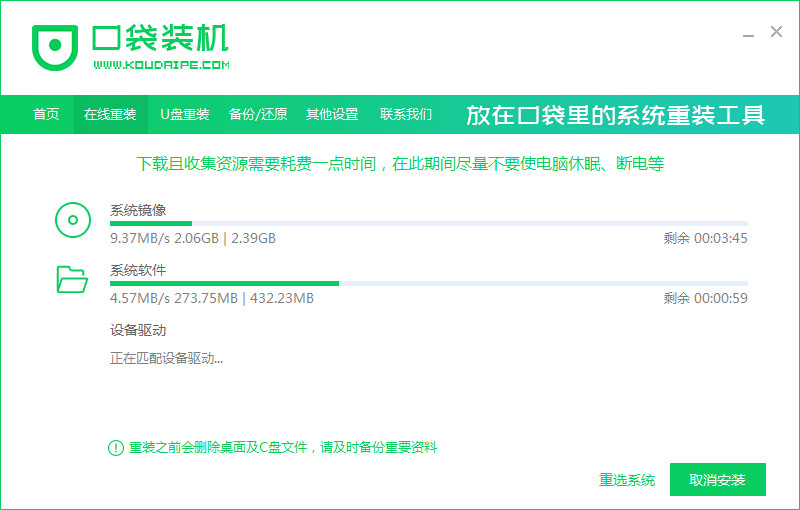The width and height of the screenshot is (800, 510).
Task: Click the 系统软件 download progress bar
Action: 428,283
